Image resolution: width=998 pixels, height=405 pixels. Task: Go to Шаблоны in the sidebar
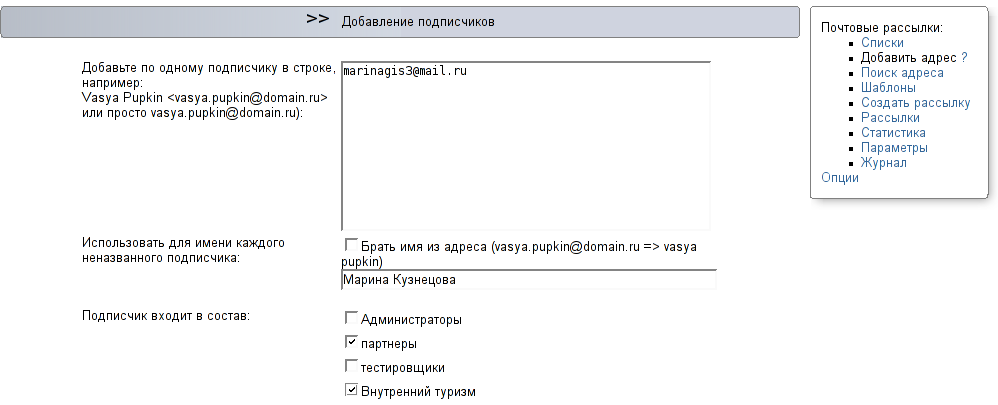point(889,88)
